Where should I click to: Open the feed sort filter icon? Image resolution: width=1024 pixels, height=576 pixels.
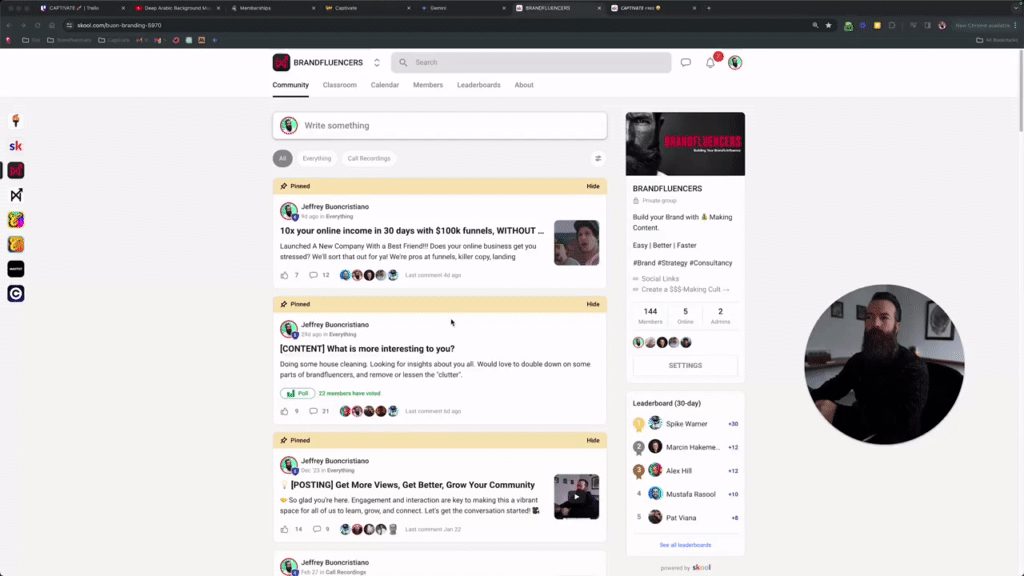point(598,158)
